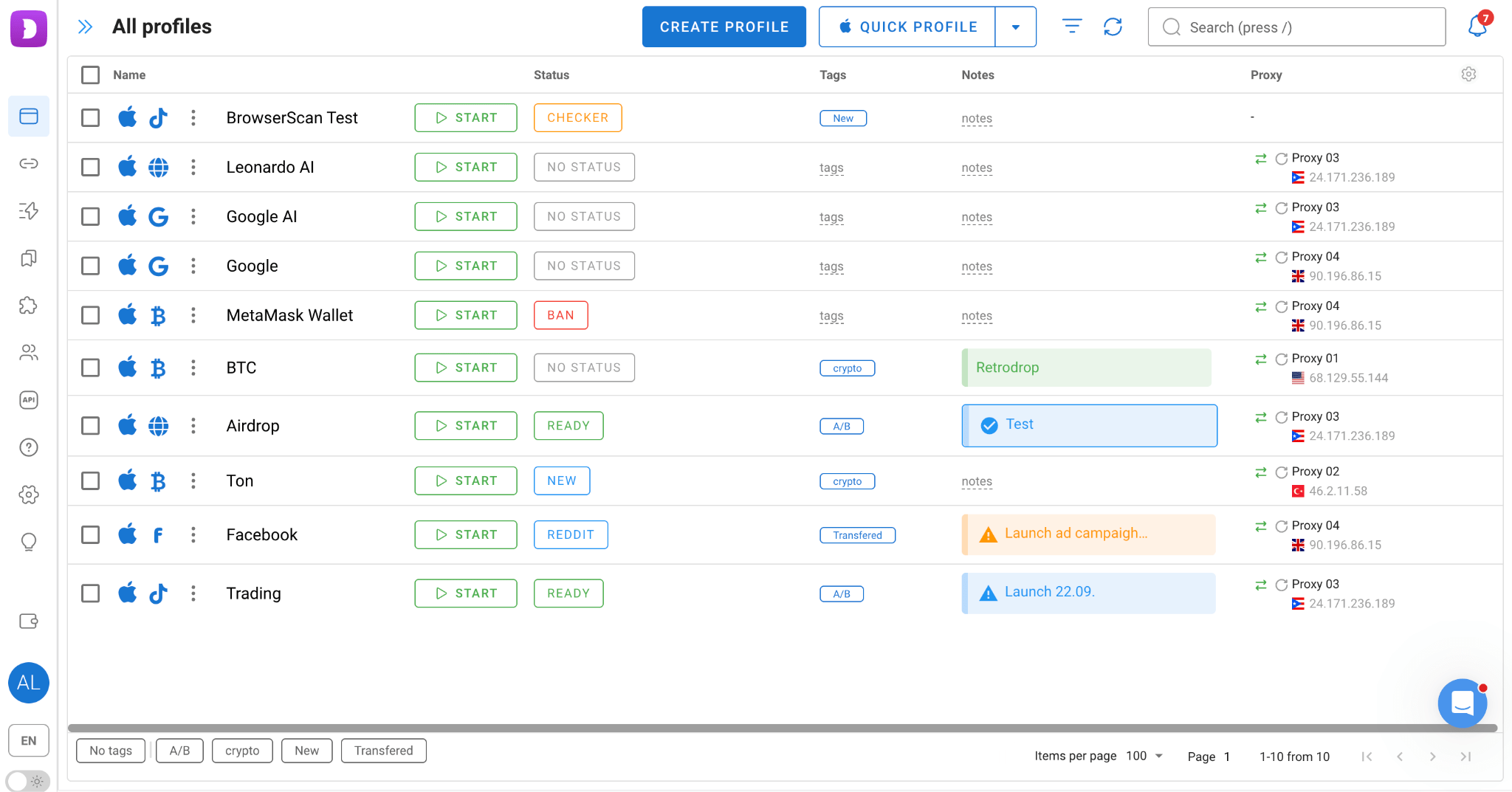
Task: Open the proxy links sidebar icon
Action: point(29,163)
